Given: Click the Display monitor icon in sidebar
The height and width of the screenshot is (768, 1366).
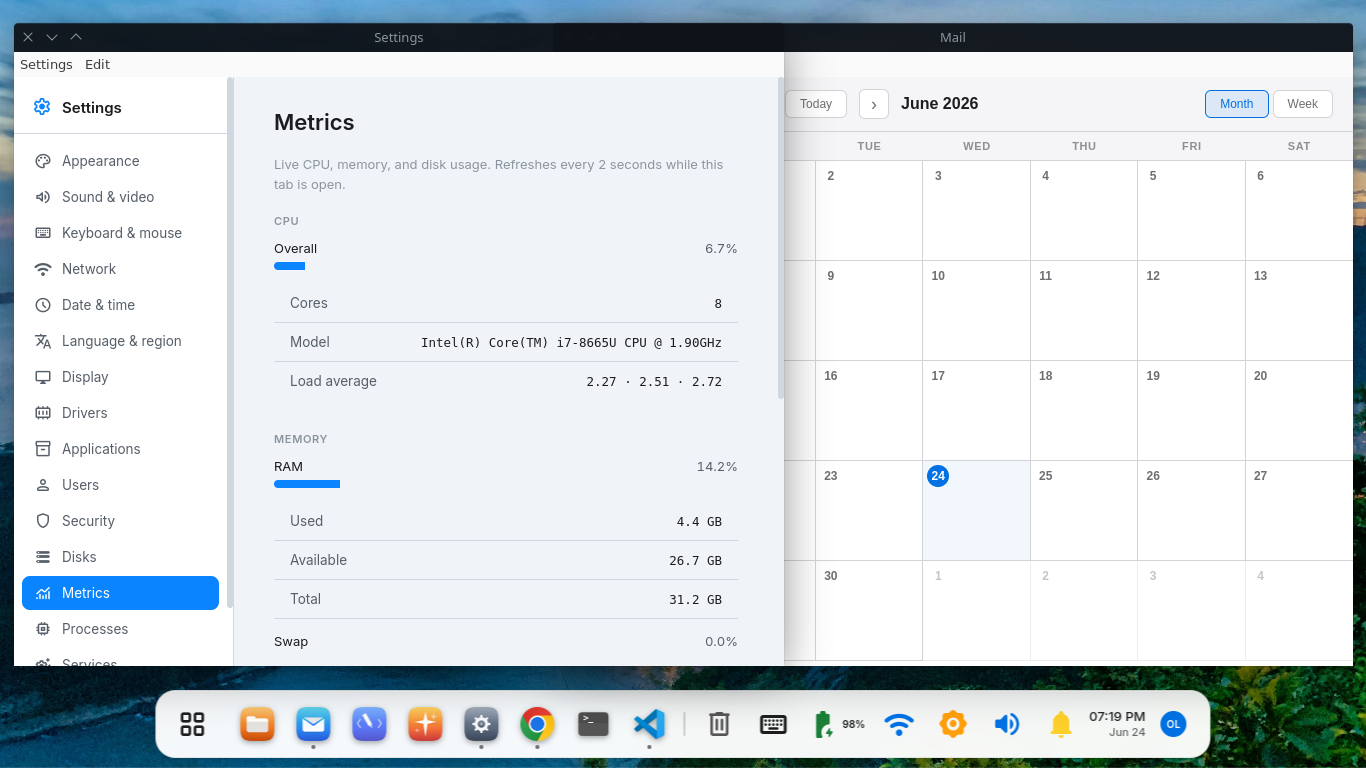Looking at the screenshot, I should pos(43,377).
